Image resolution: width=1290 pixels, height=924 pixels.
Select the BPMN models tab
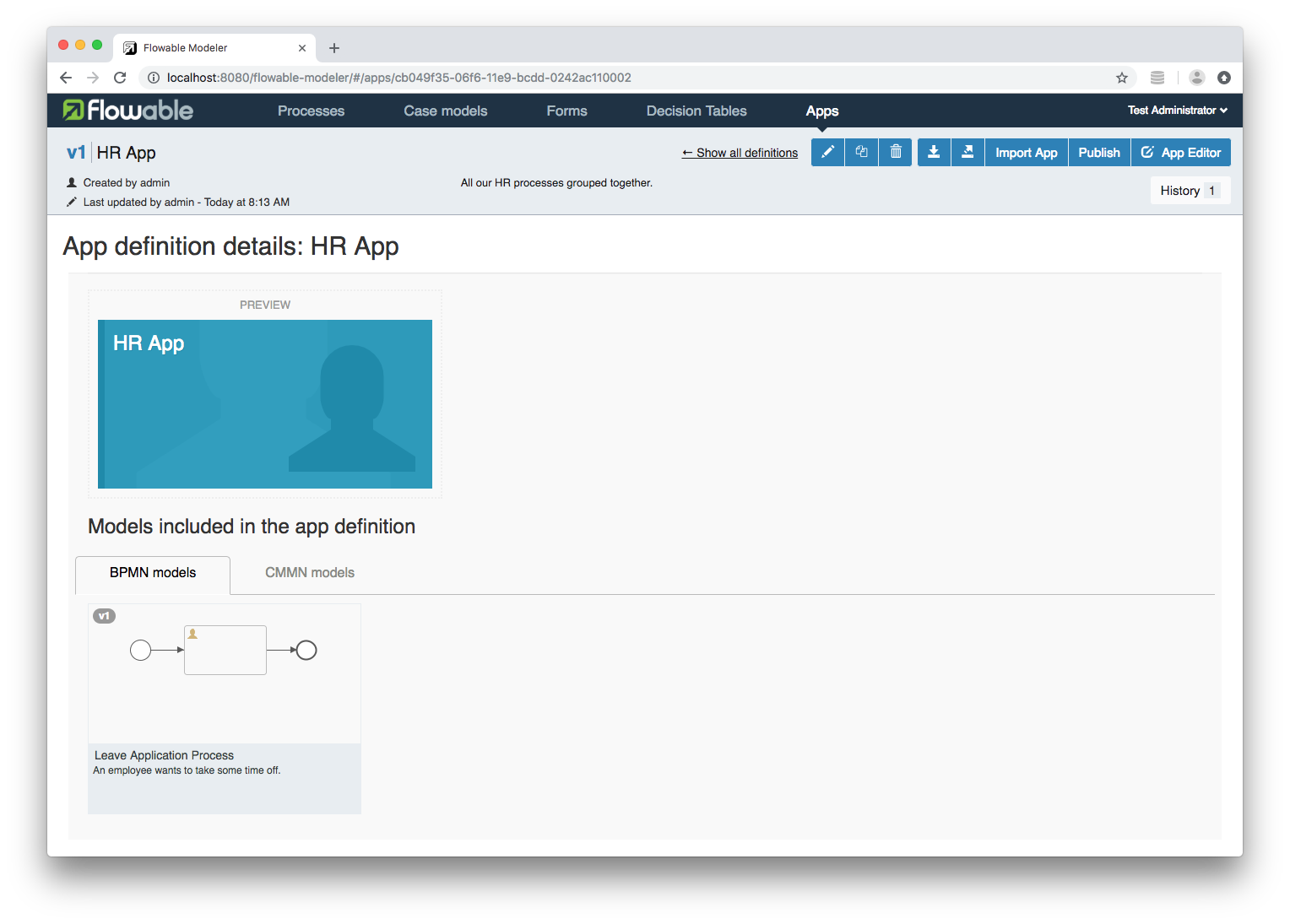[x=153, y=574]
